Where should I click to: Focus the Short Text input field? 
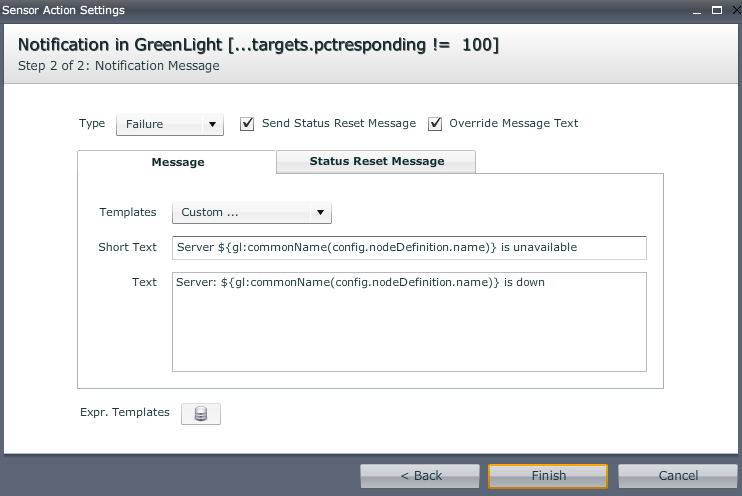click(409, 247)
